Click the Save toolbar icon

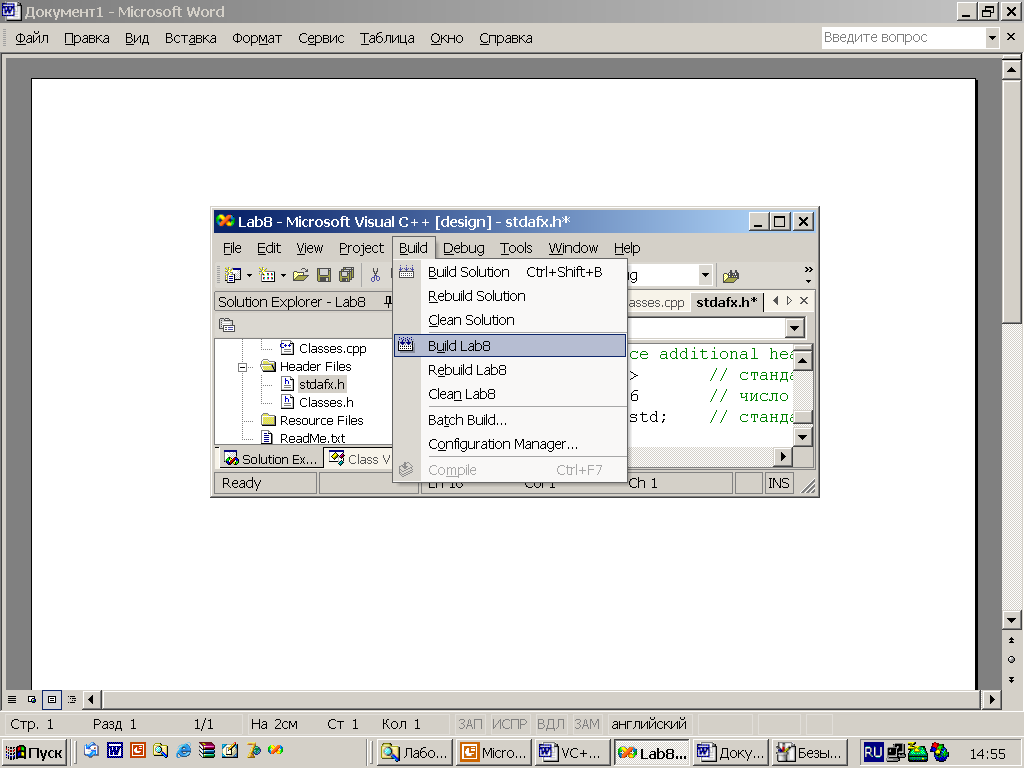[323, 276]
